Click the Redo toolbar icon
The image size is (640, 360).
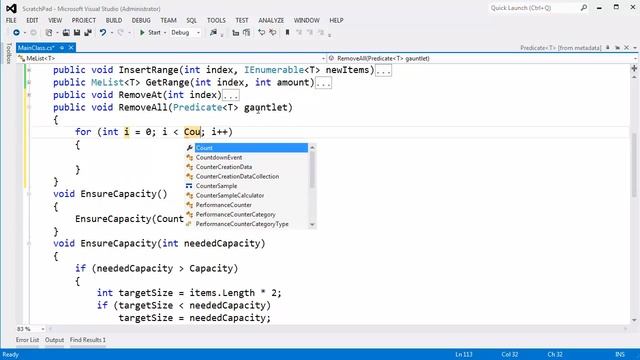(x=120, y=33)
